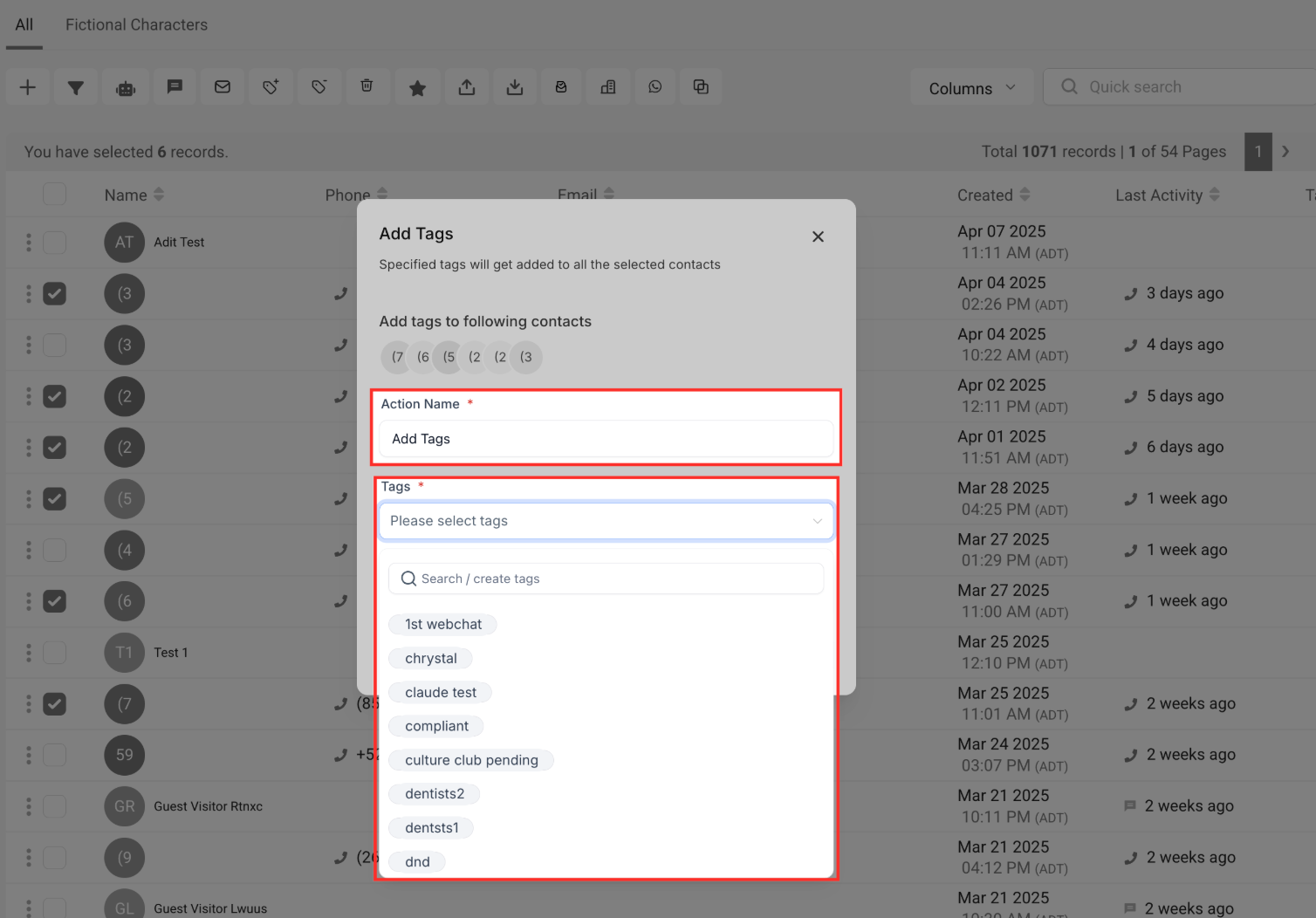Viewport: 1316px width, 918px height.
Task: Open the Columns dropdown
Action: click(972, 87)
